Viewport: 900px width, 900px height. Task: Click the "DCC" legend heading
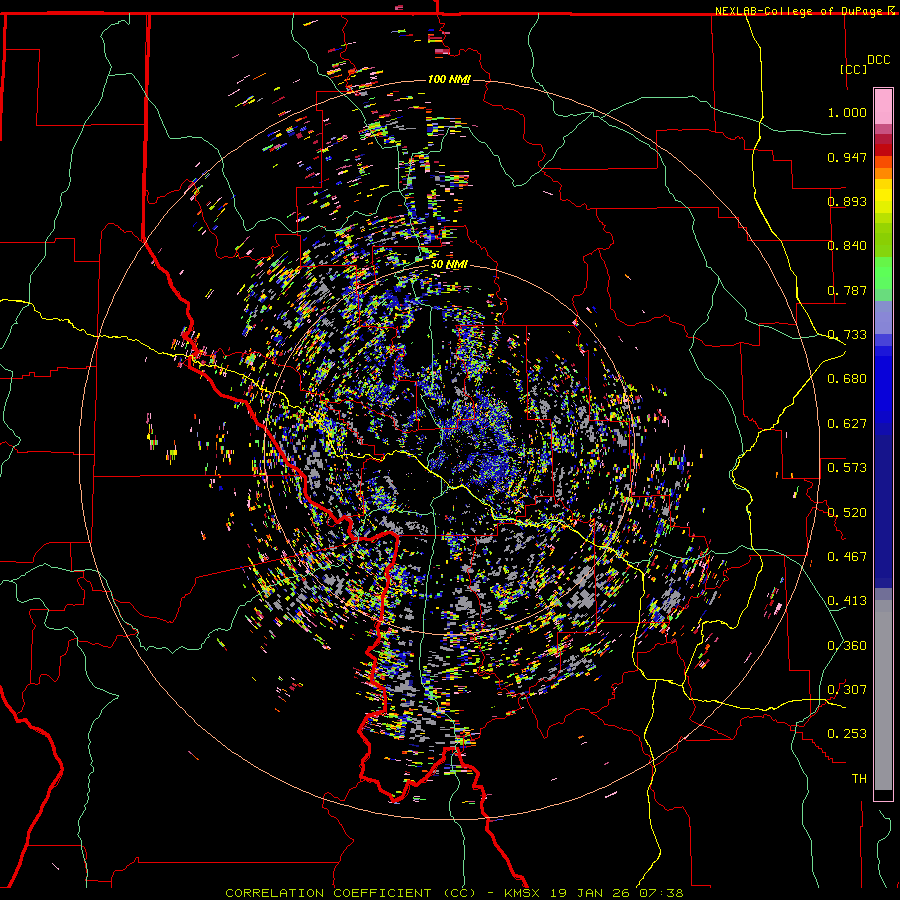pyautogui.click(x=878, y=60)
